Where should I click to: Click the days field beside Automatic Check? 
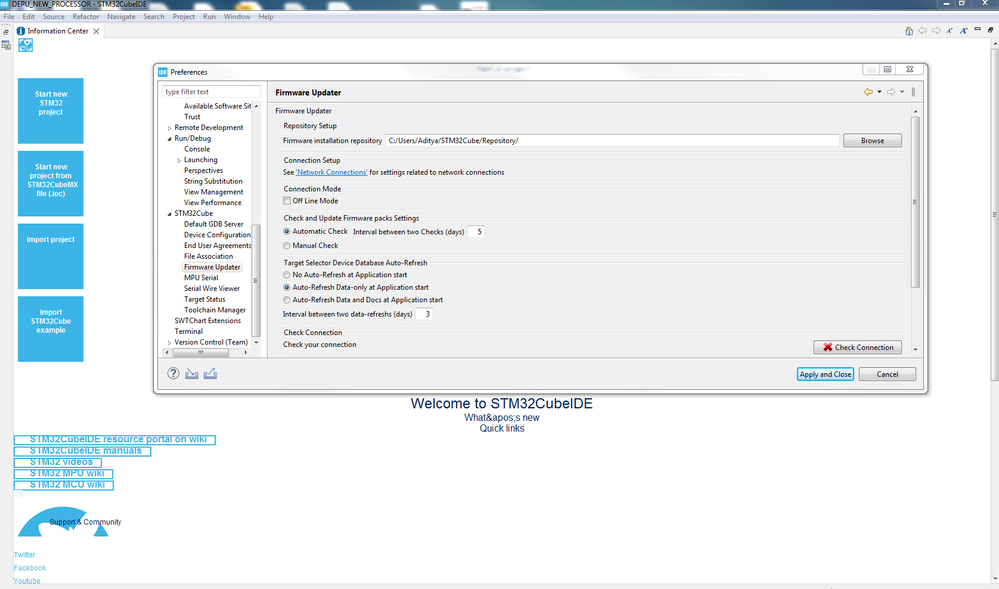[476, 232]
